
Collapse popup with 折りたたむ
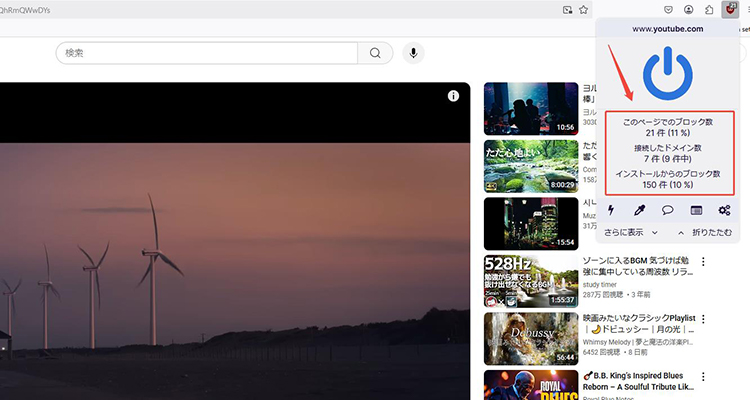tap(705, 233)
